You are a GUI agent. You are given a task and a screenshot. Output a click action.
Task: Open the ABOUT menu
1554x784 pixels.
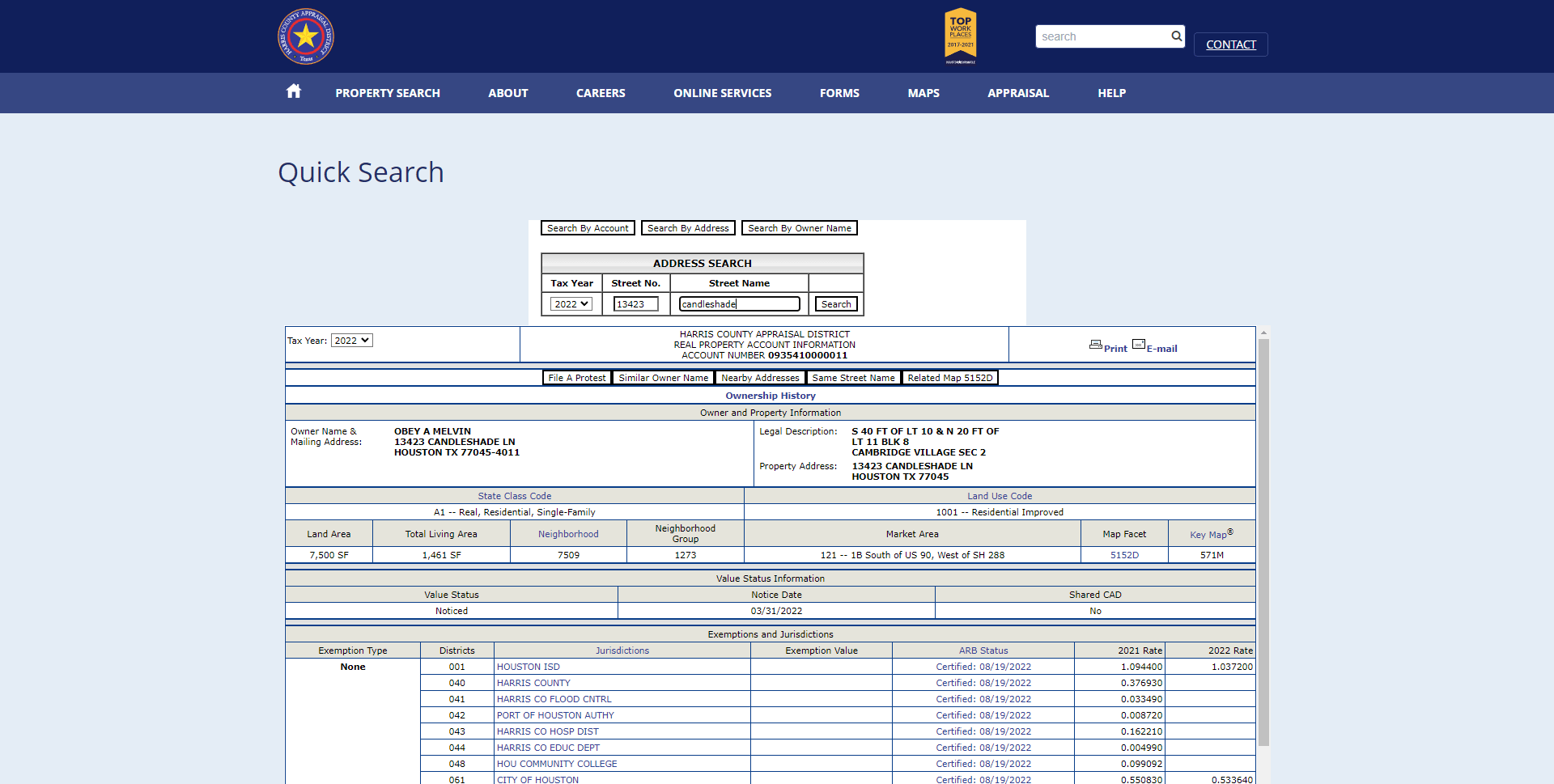(x=508, y=93)
